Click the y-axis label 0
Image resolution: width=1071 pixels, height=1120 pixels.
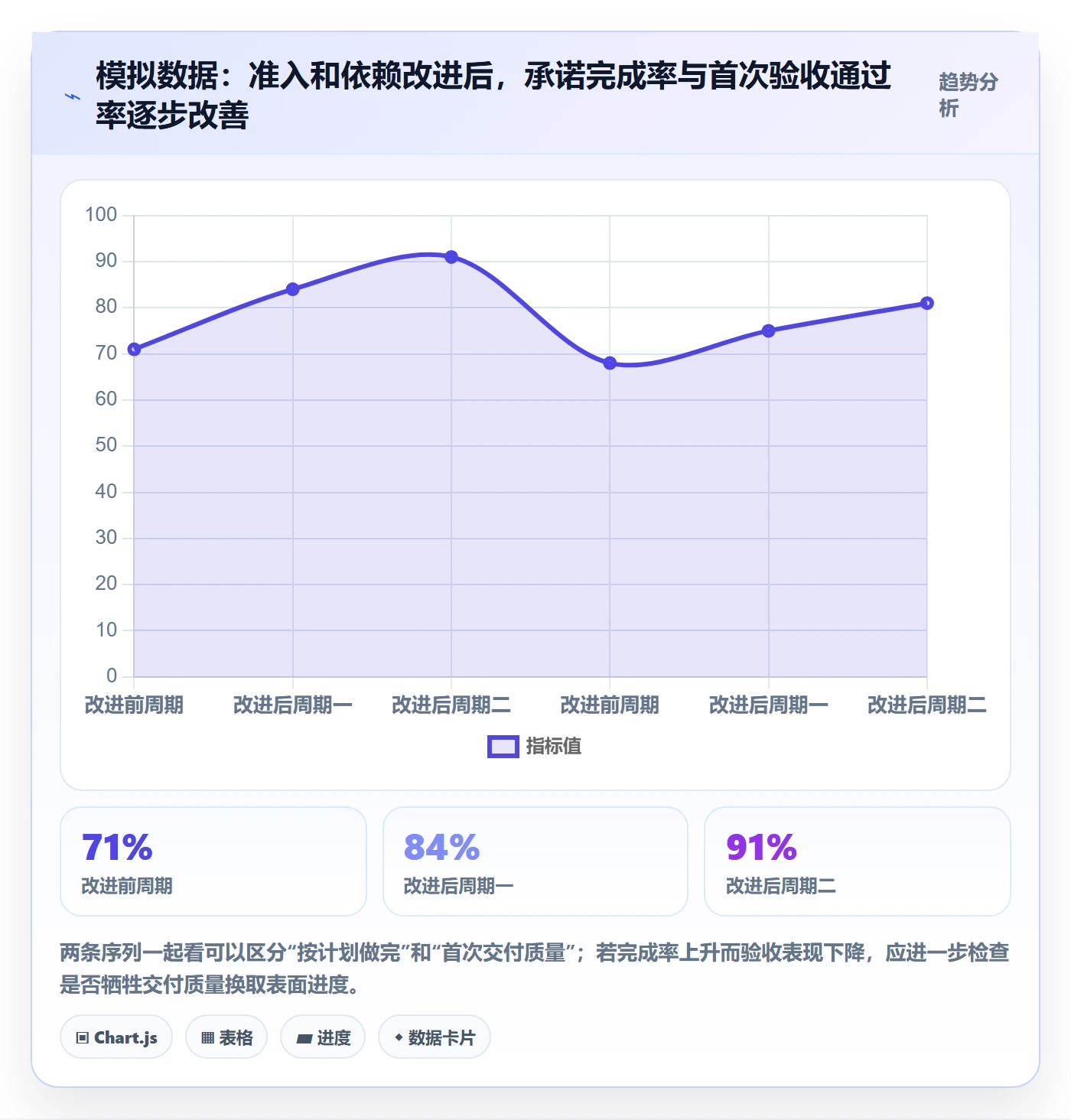[112, 676]
